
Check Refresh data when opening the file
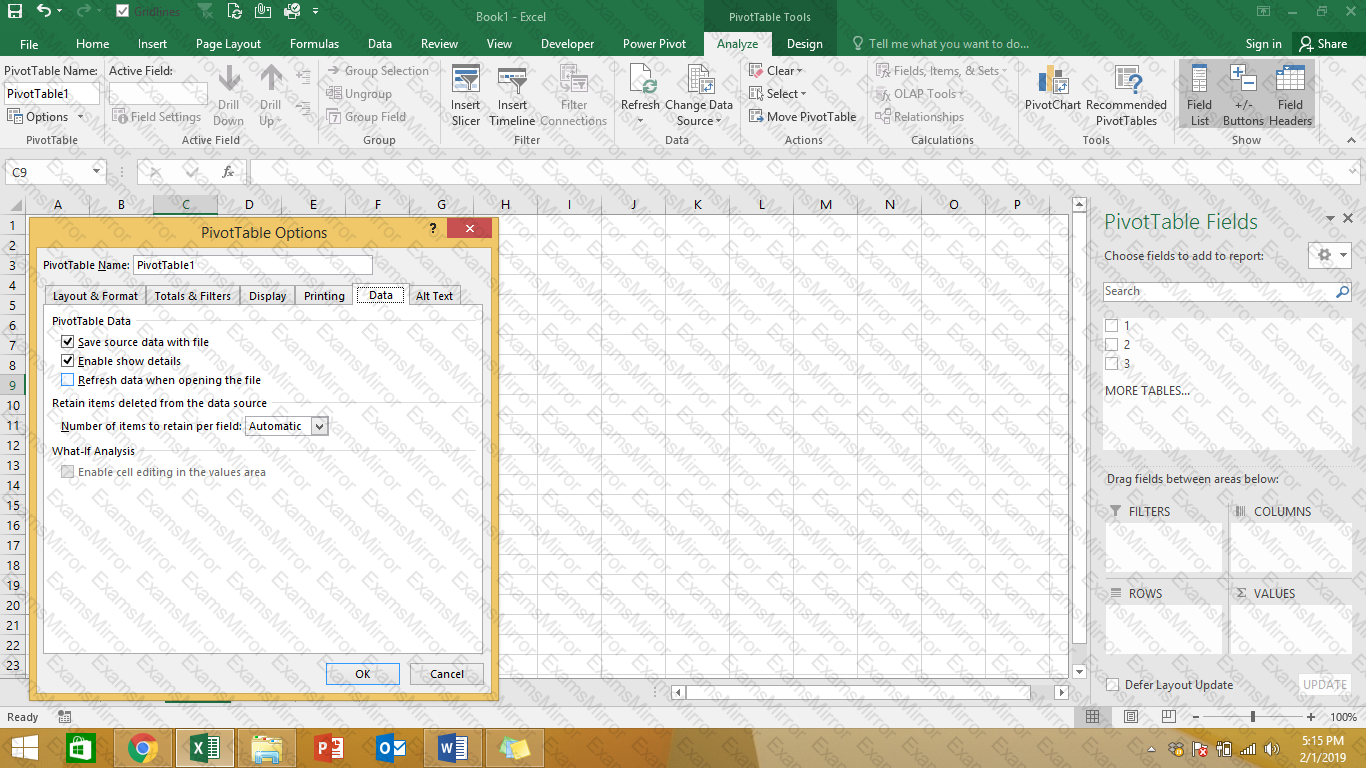[x=68, y=380]
